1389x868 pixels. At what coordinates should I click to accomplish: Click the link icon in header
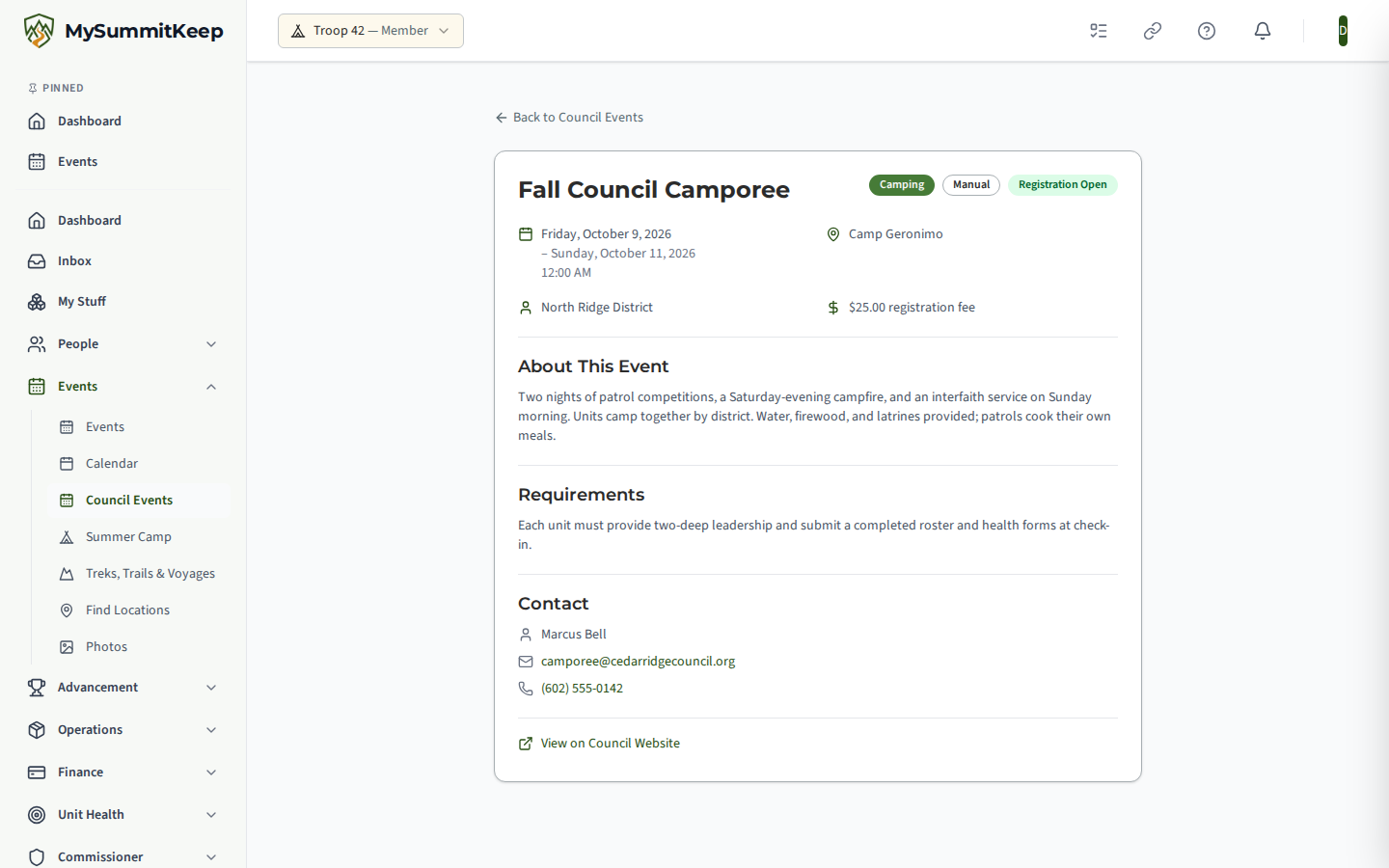(x=1153, y=31)
